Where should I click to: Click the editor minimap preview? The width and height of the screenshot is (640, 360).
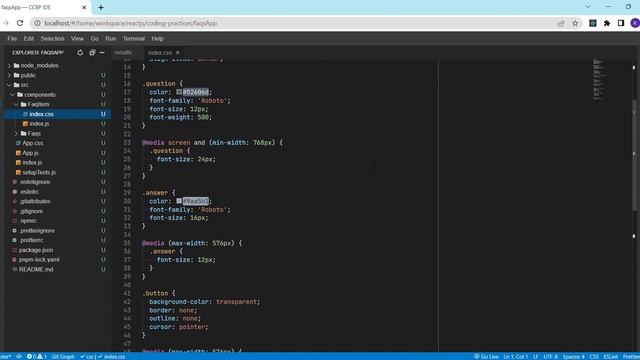(599, 80)
